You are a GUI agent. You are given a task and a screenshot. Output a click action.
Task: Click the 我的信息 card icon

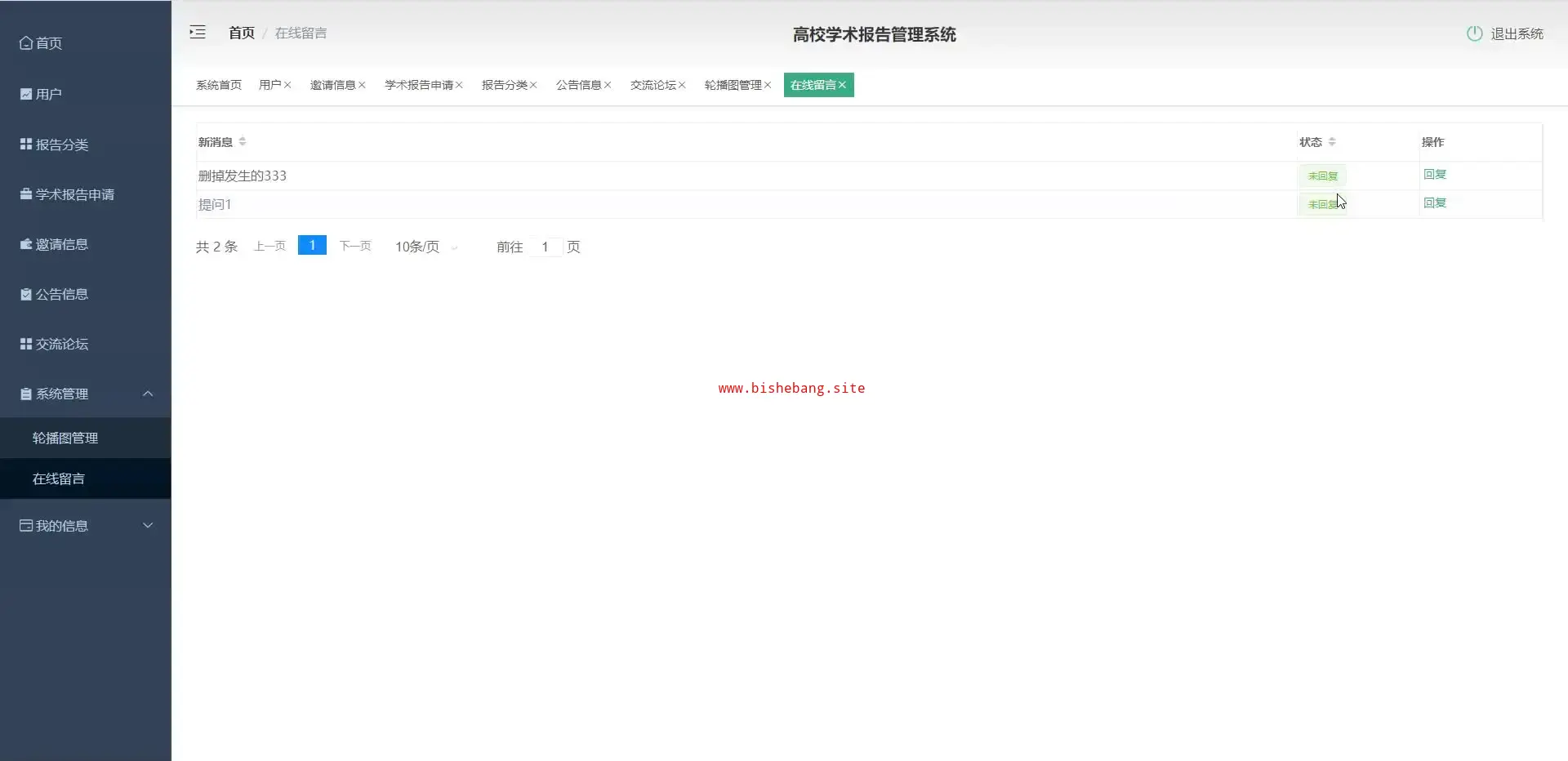[x=26, y=526]
